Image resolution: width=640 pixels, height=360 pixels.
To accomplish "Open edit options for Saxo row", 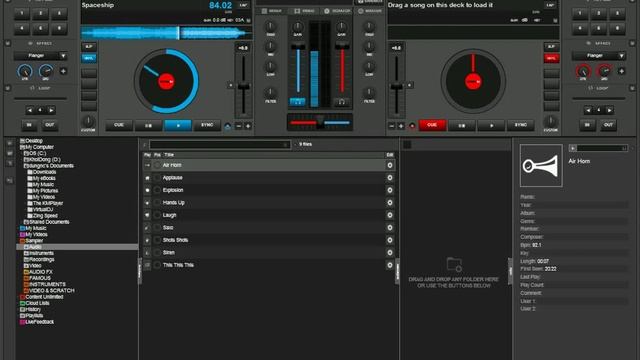I will (x=390, y=228).
